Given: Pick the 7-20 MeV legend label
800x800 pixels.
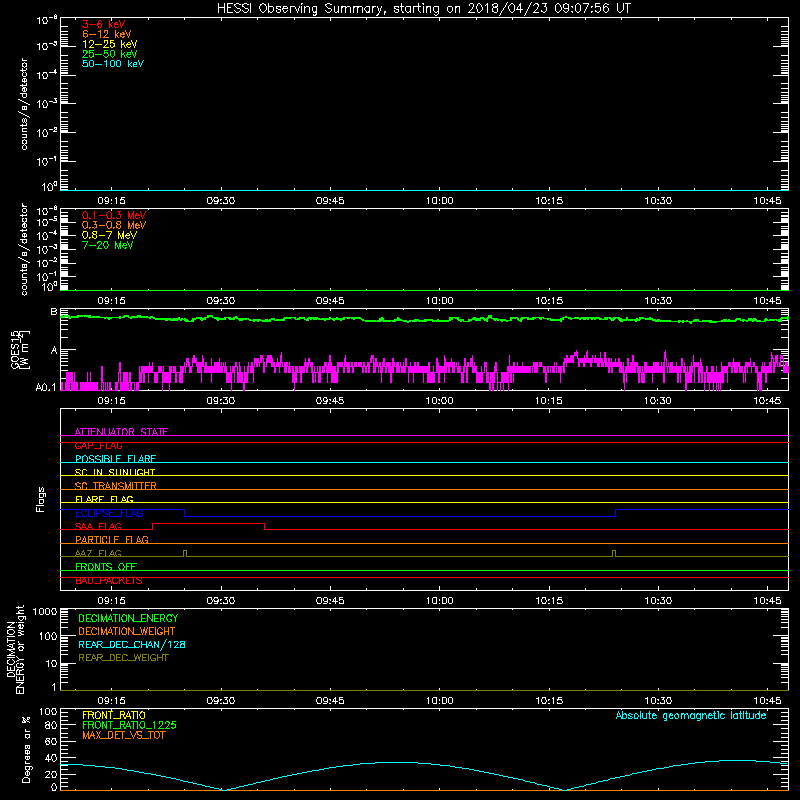Looking at the screenshot, I should click(107, 245).
